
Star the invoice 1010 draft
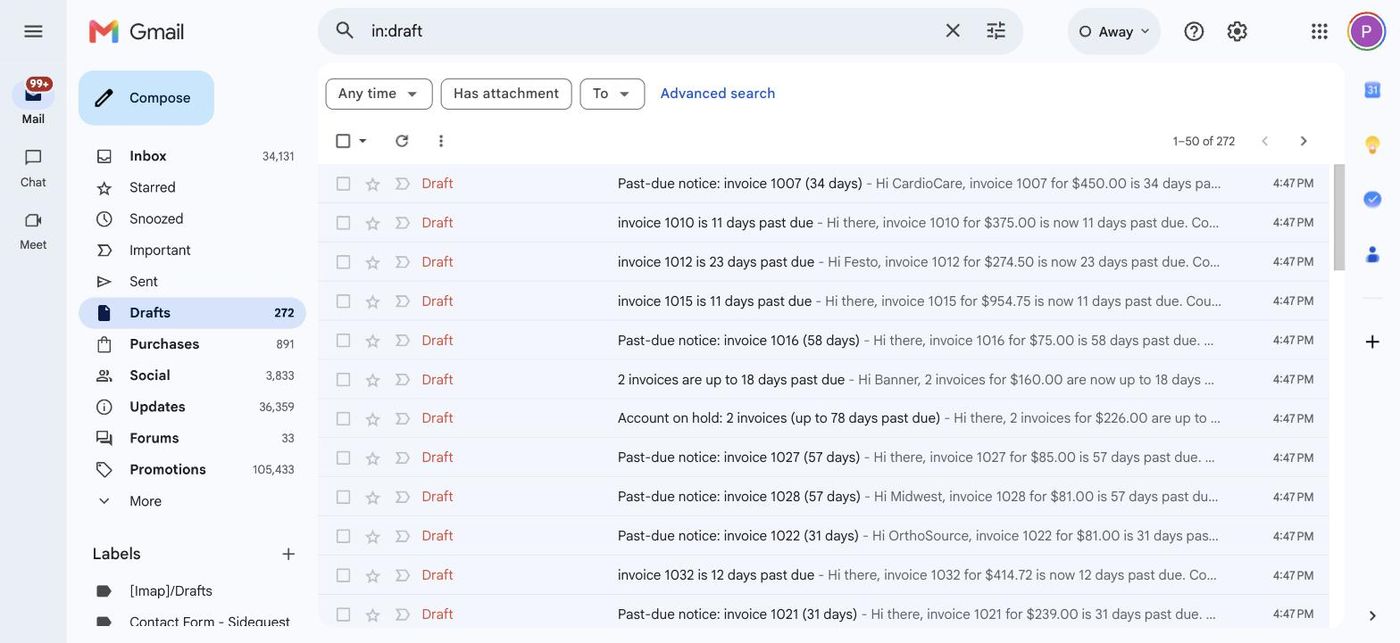tap(372, 223)
